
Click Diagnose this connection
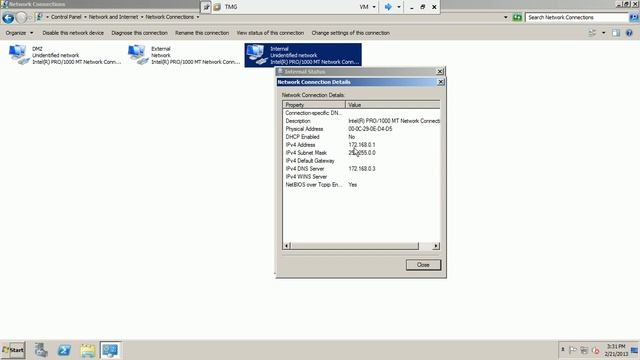tap(139, 33)
